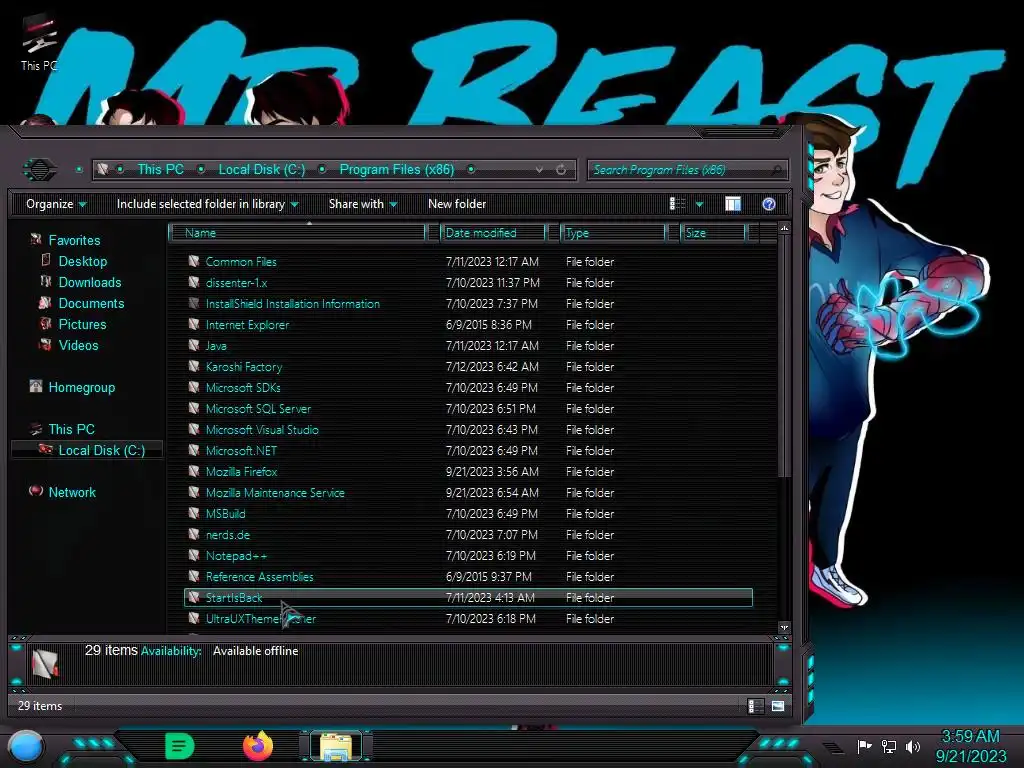This screenshot has height=768, width=1024.
Task: Open the Start orb on the taskbar
Action: pos(25,746)
